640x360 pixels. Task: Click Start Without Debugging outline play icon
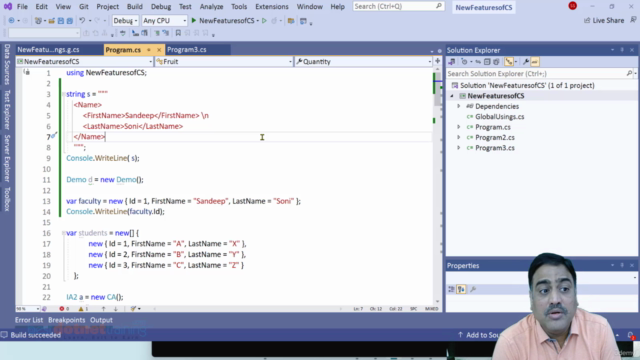[x=264, y=20]
